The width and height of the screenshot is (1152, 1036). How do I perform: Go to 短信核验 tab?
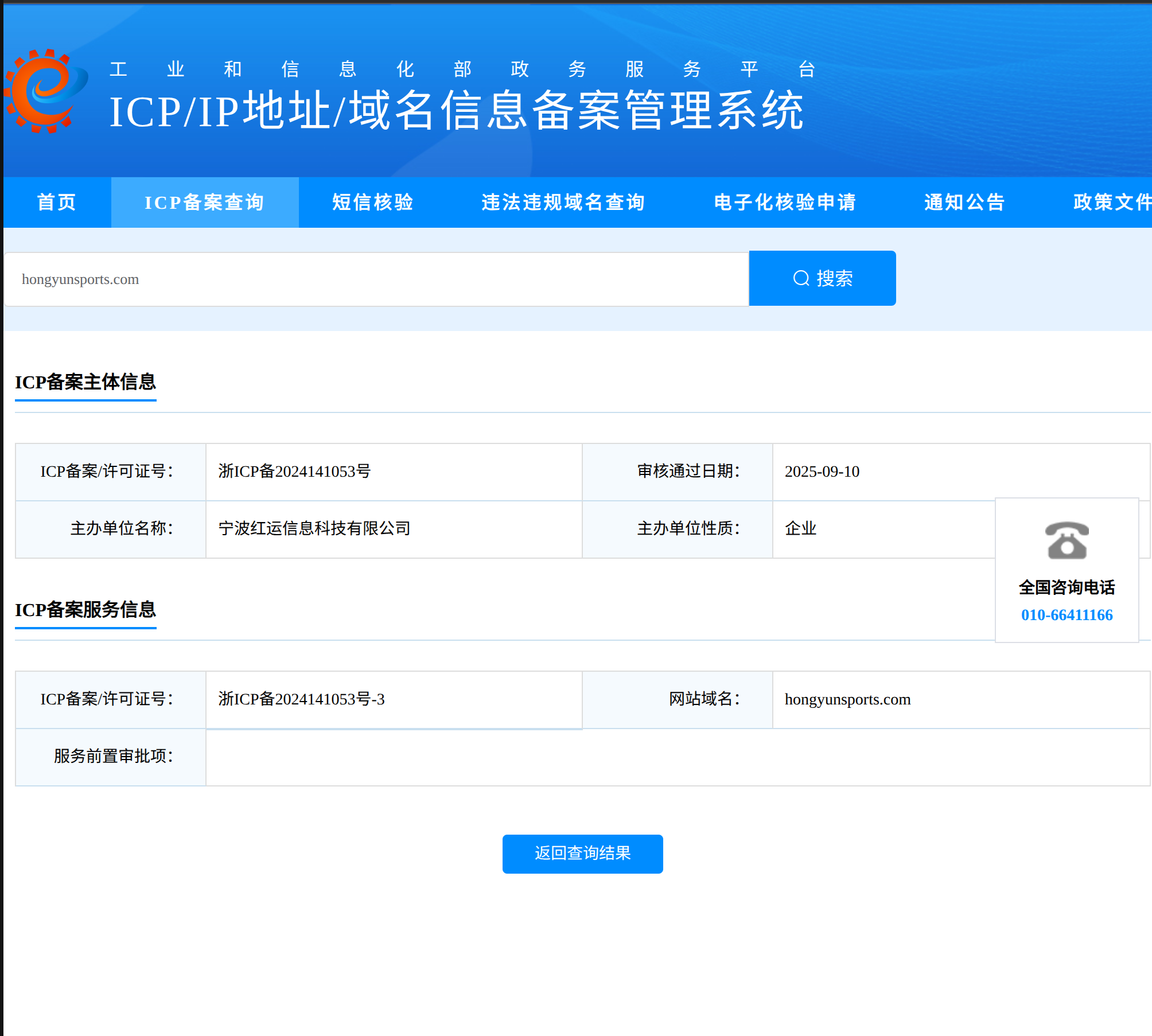coord(372,202)
